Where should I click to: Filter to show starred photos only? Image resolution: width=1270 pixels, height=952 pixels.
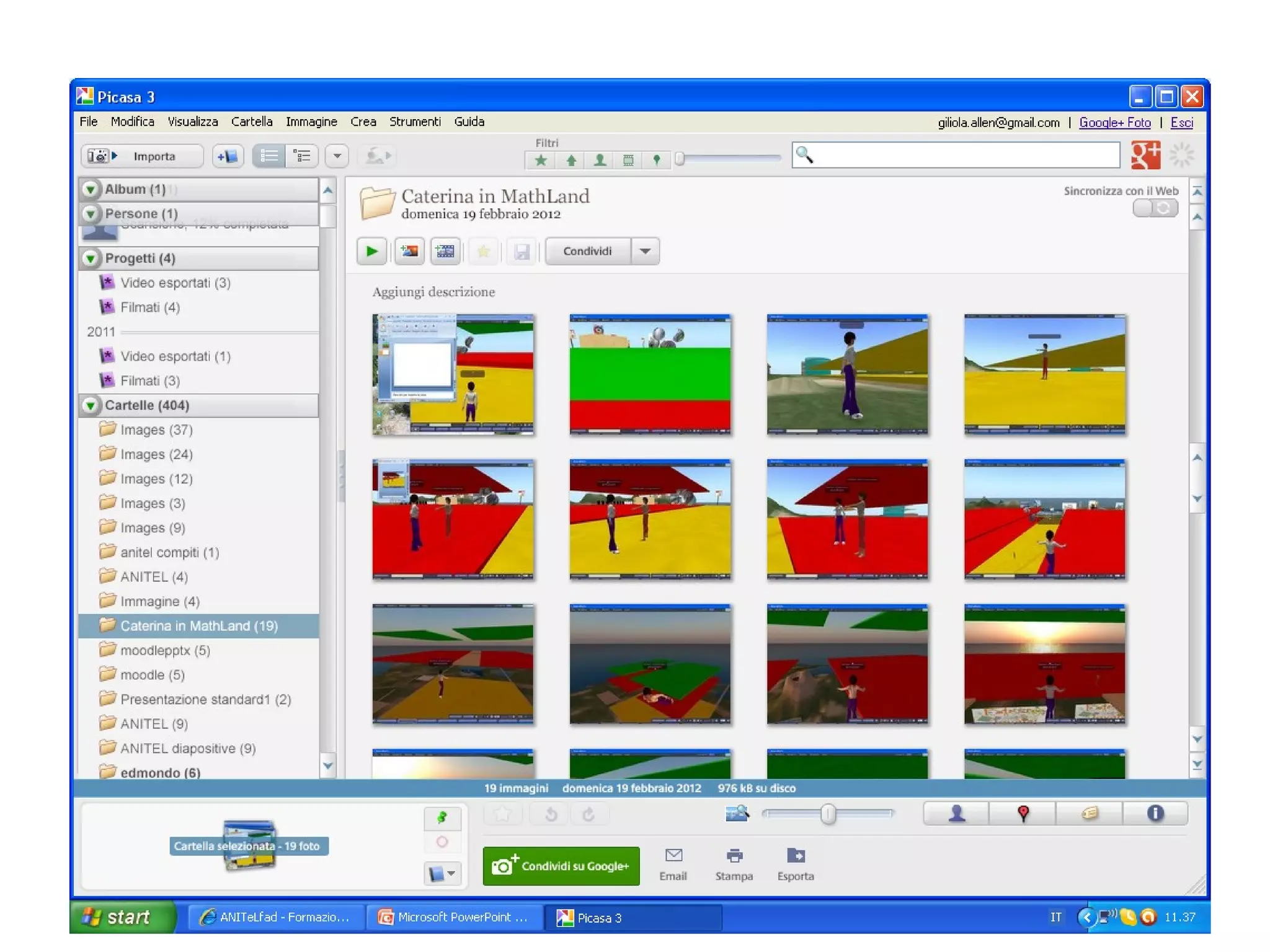tap(541, 161)
